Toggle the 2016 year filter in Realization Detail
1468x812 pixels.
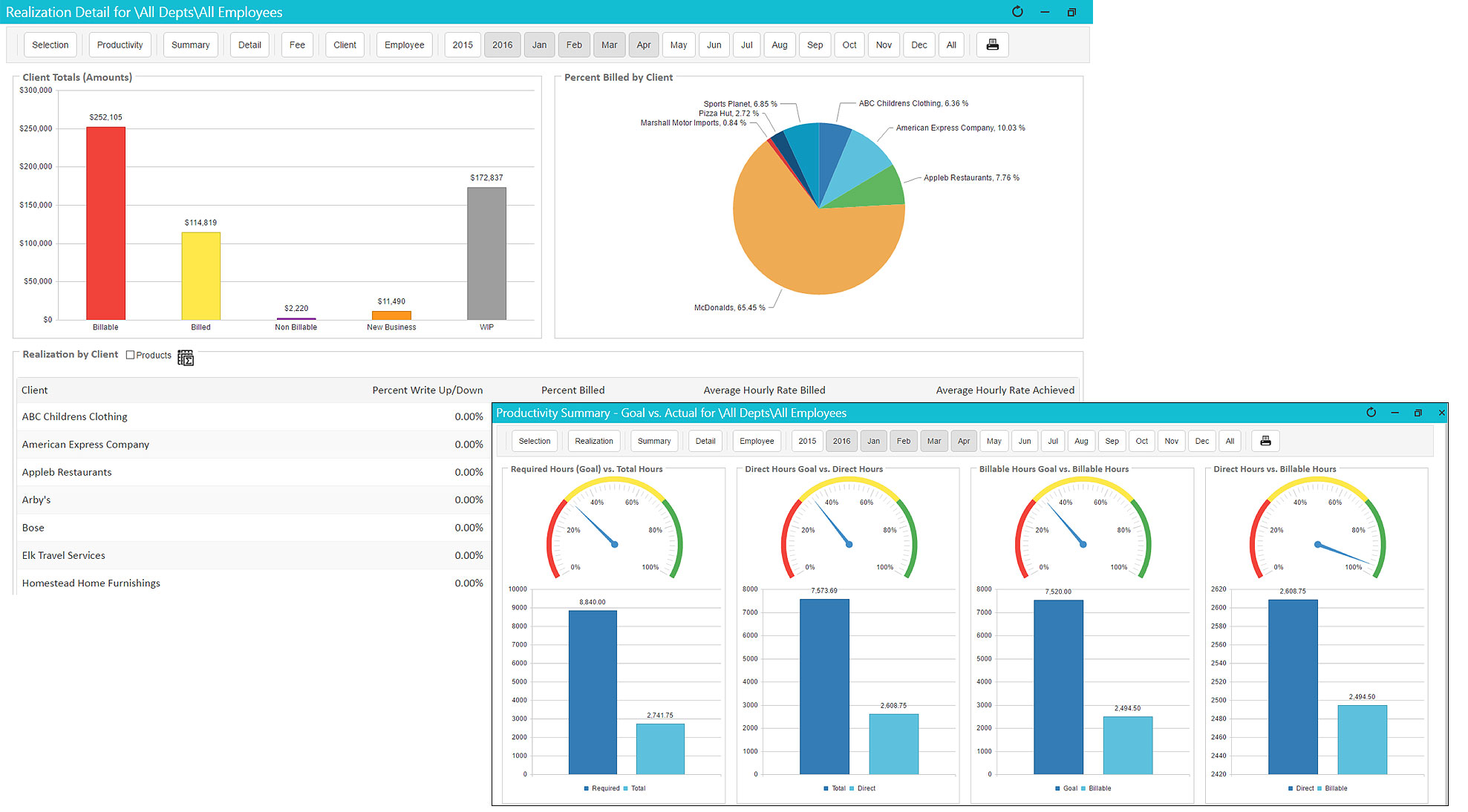[502, 45]
